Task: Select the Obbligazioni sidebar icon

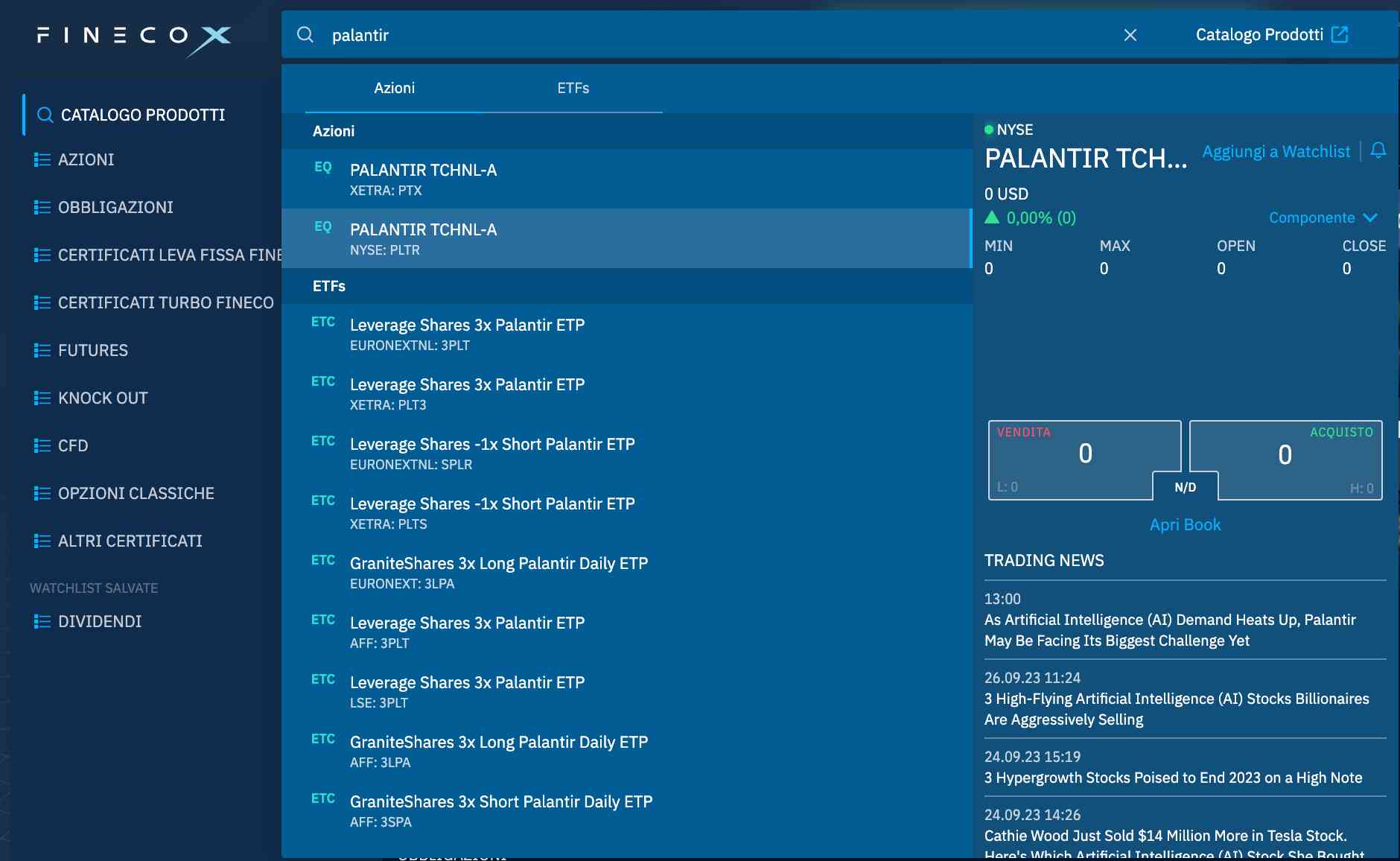Action: 42,207
